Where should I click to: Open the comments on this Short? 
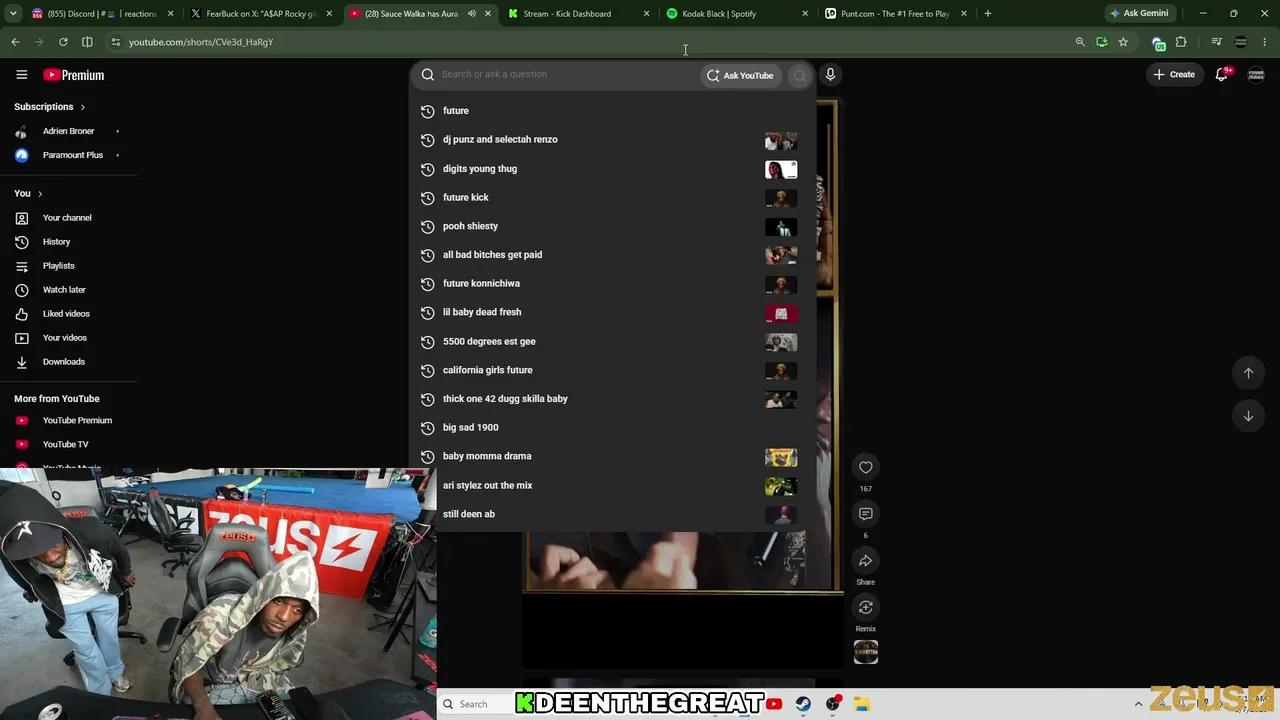coord(866,514)
